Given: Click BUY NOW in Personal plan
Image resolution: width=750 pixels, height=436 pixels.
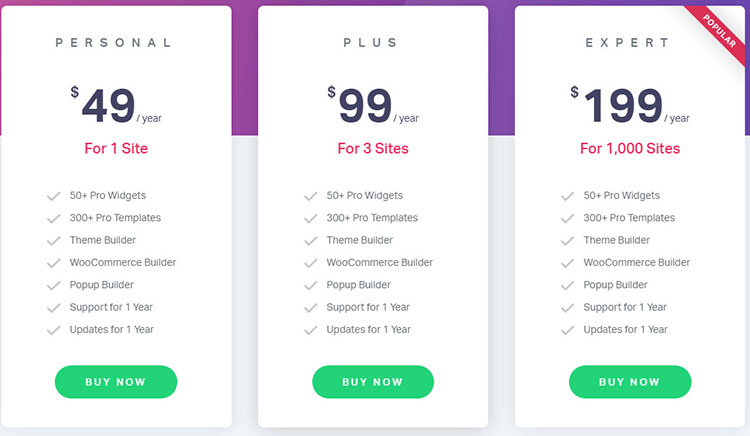Looking at the screenshot, I should click(x=115, y=382).
